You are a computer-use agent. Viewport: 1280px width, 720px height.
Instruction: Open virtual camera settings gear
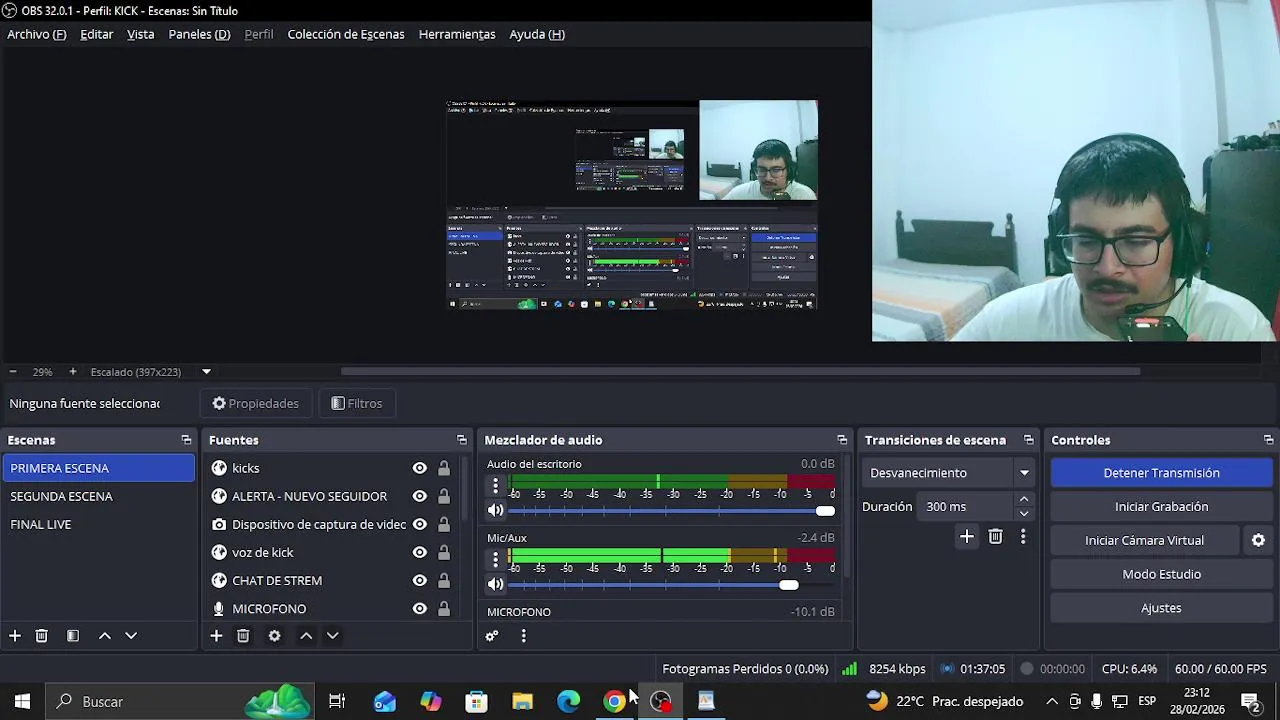click(x=1258, y=540)
